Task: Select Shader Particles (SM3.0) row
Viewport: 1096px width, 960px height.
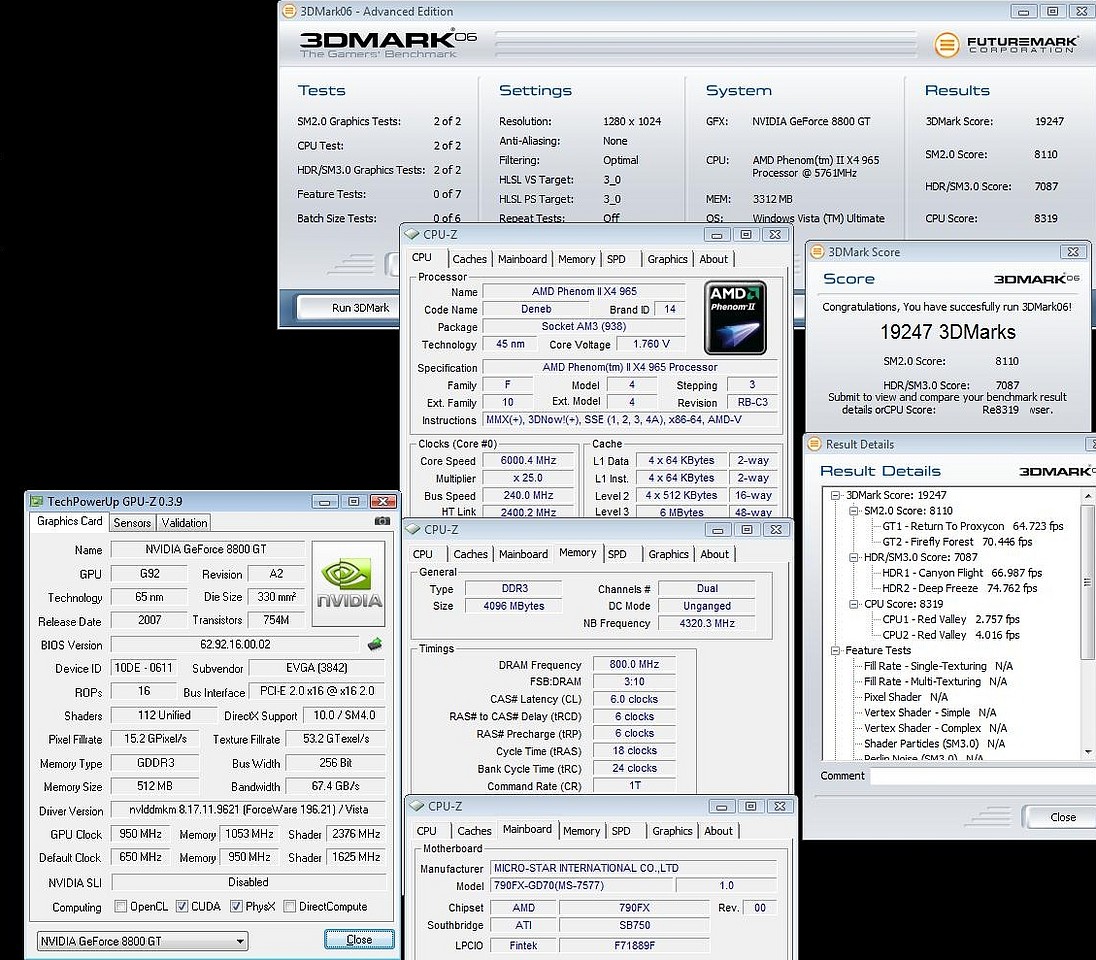Action: coord(935,743)
